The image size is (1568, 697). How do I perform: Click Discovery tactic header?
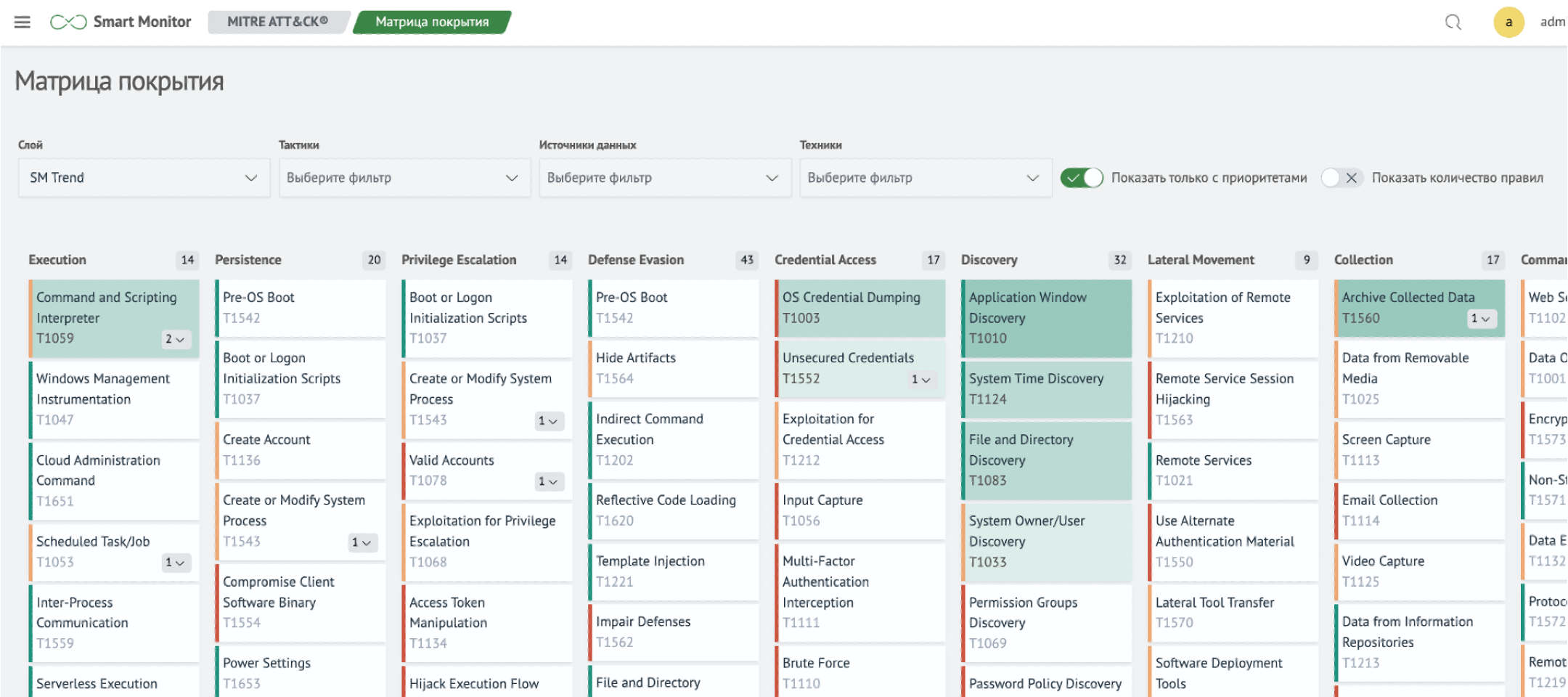989,260
